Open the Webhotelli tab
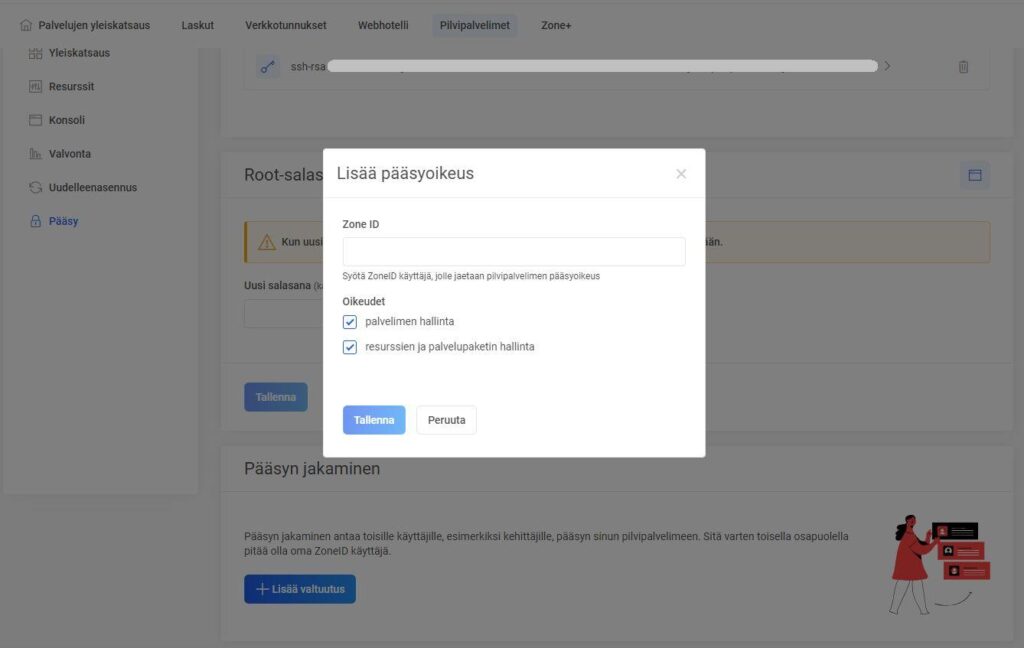The image size is (1024, 648). tap(384, 25)
